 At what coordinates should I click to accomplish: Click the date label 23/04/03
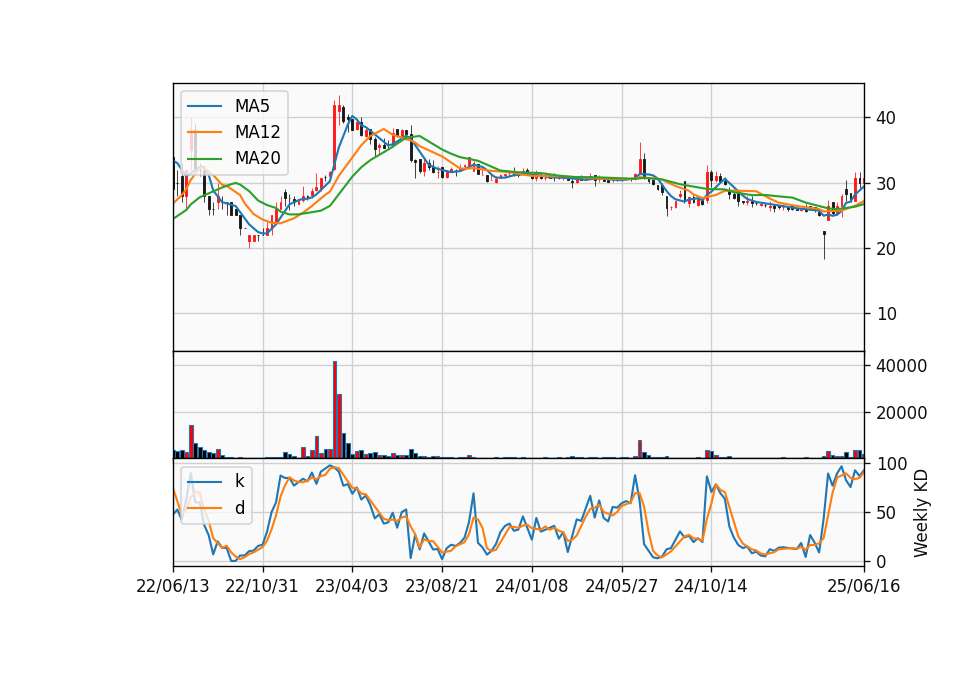[351, 586]
